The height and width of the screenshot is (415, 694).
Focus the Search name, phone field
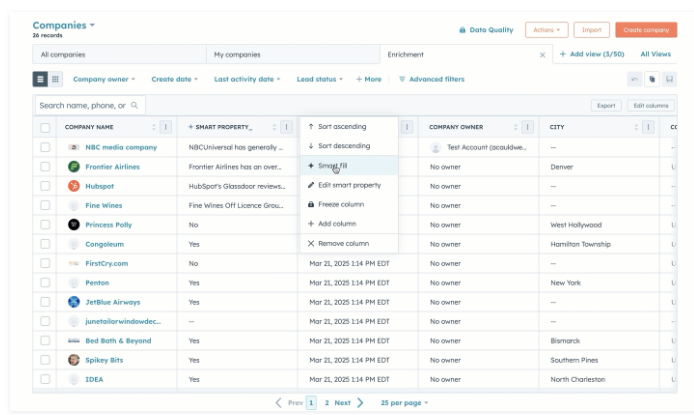click(x=90, y=105)
